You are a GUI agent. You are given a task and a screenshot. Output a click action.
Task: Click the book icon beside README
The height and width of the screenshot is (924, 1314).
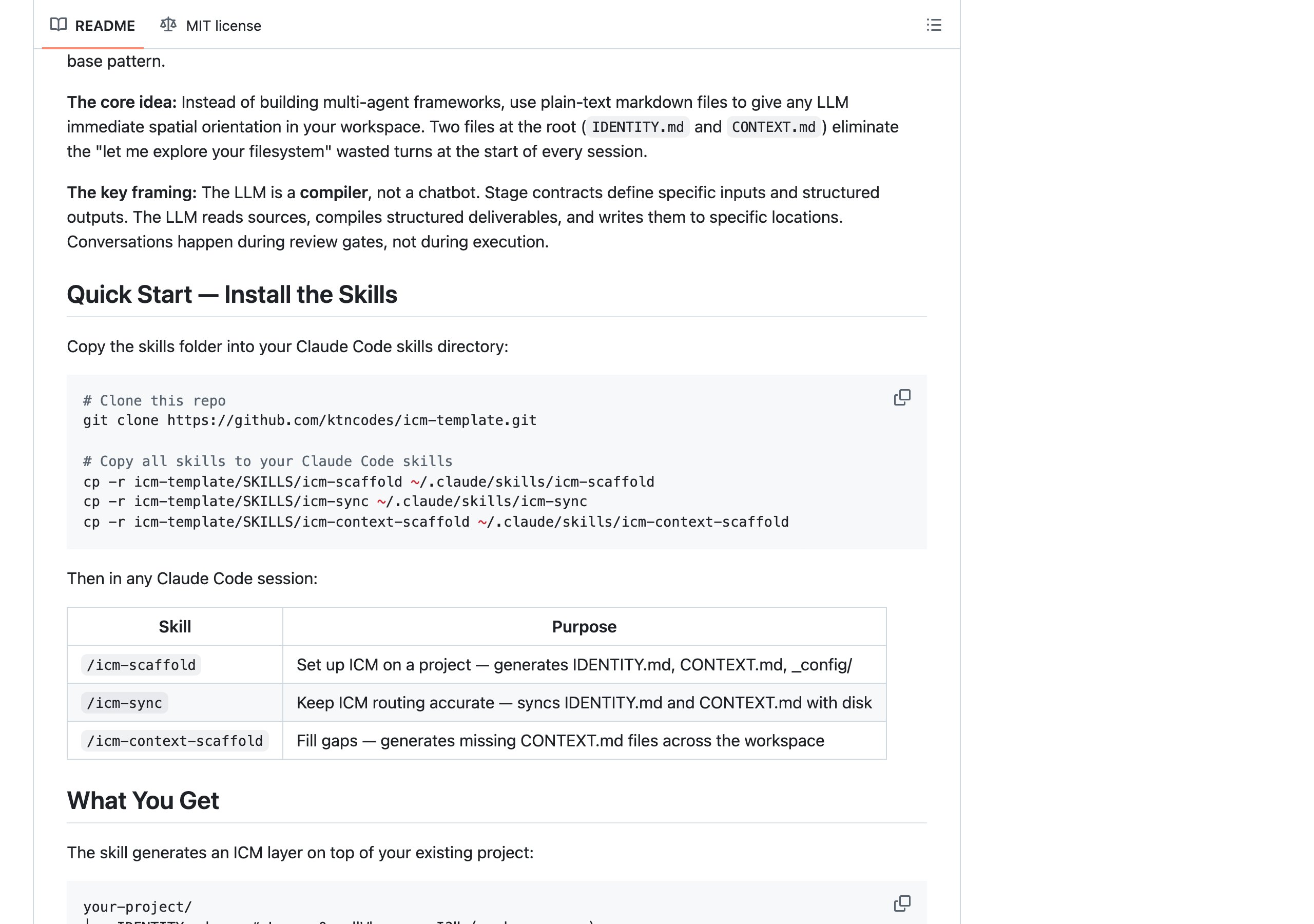click(x=59, y=25)
